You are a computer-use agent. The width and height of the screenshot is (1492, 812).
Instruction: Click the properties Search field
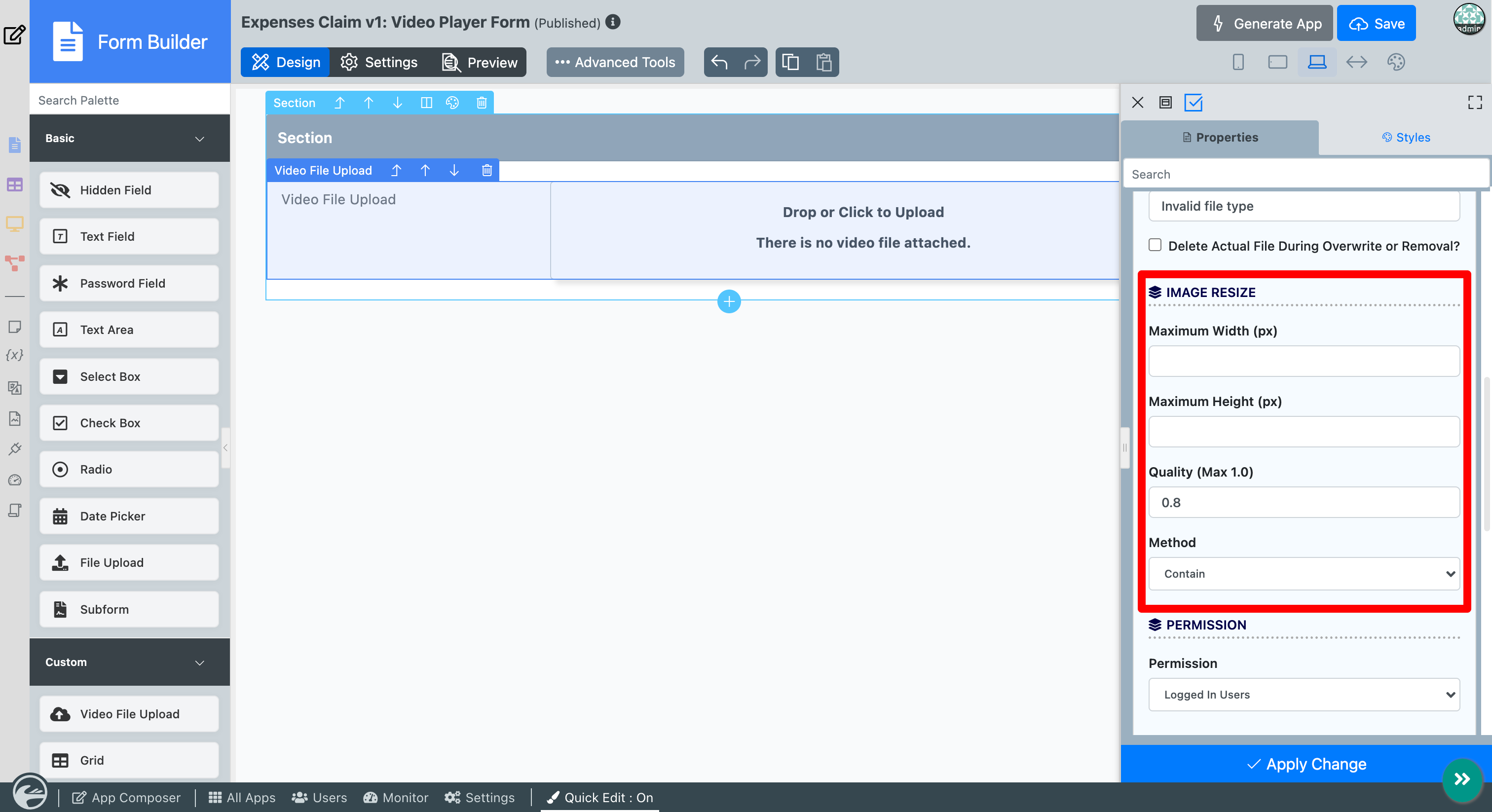pos(1305,174)
